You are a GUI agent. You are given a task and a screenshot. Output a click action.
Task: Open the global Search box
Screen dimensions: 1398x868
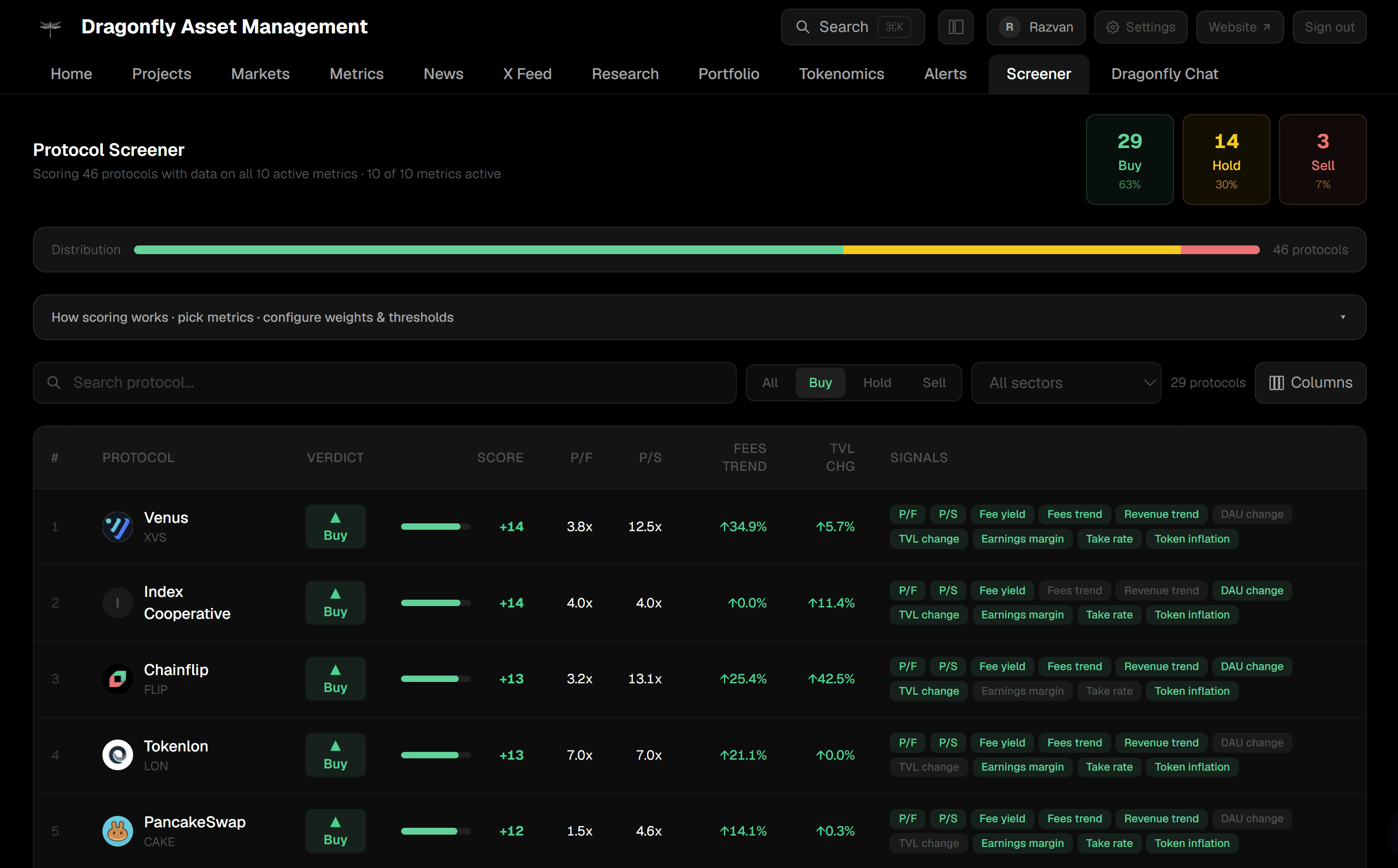click(x=852, y=27)
